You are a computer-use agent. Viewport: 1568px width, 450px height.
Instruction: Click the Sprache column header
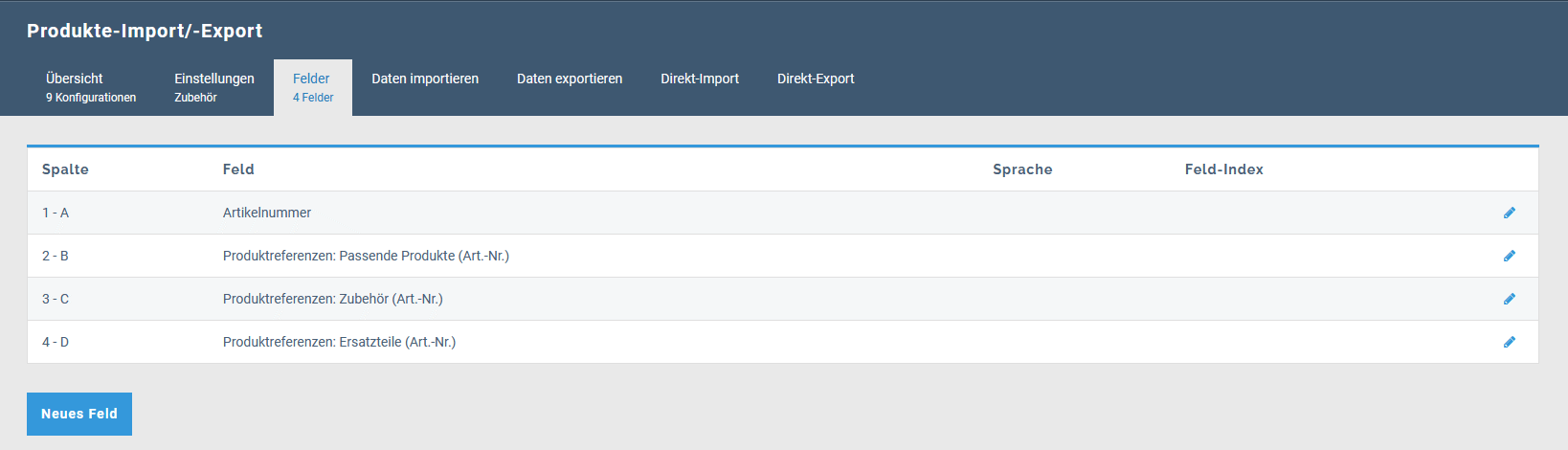1022,169
